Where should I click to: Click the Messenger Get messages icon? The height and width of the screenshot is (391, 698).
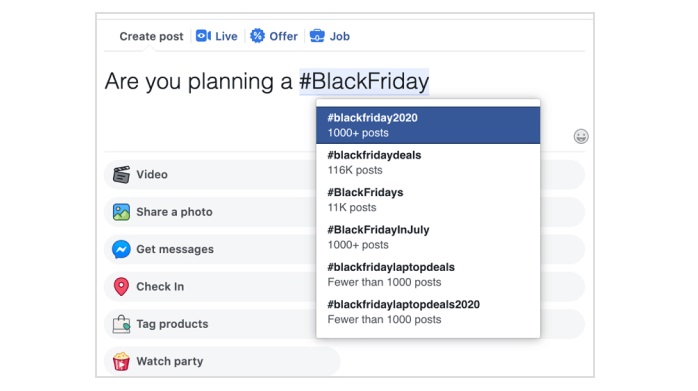pyautogui.click(x=121, y=249)
